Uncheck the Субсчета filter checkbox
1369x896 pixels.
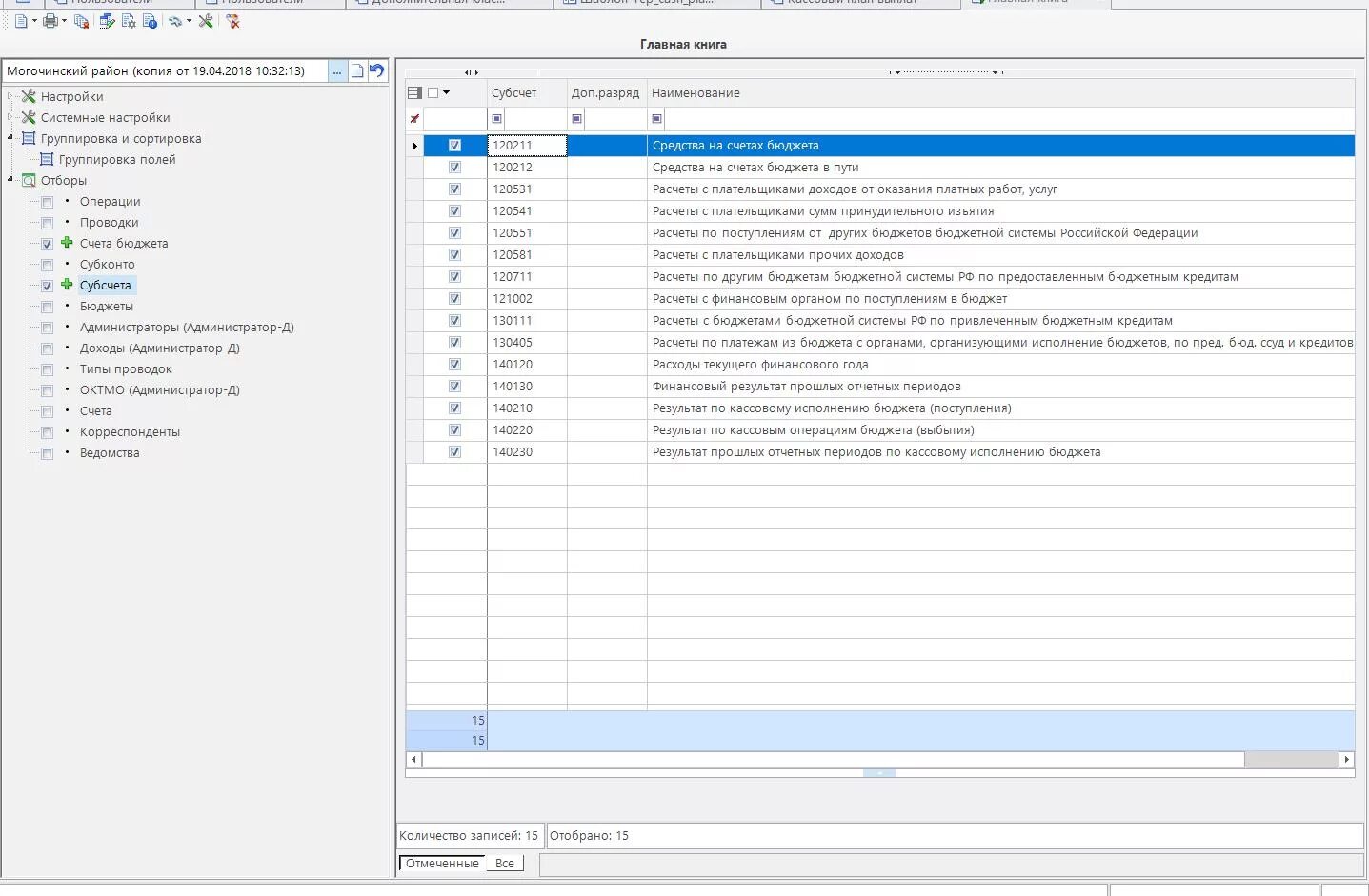pyautogui.click(x=47, y=286)
